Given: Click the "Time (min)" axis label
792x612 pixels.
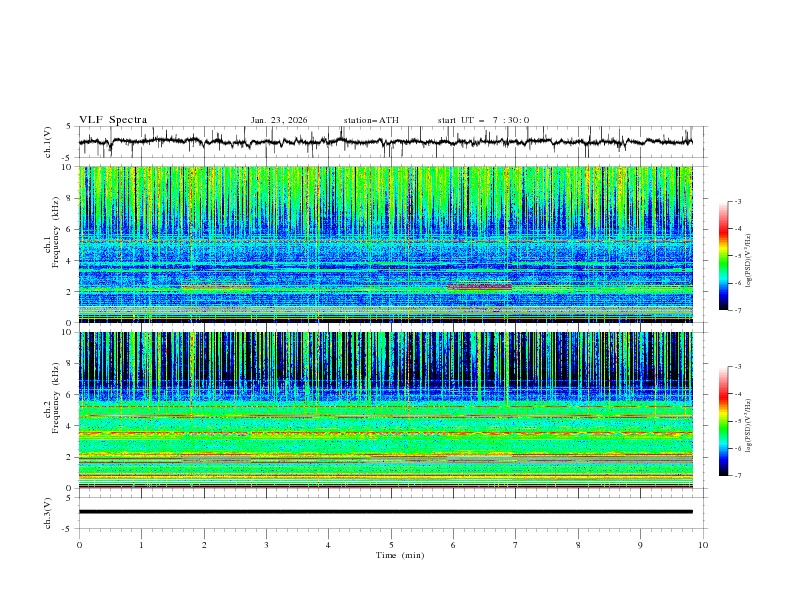Looking at the screenshot, I should [400, 555].
